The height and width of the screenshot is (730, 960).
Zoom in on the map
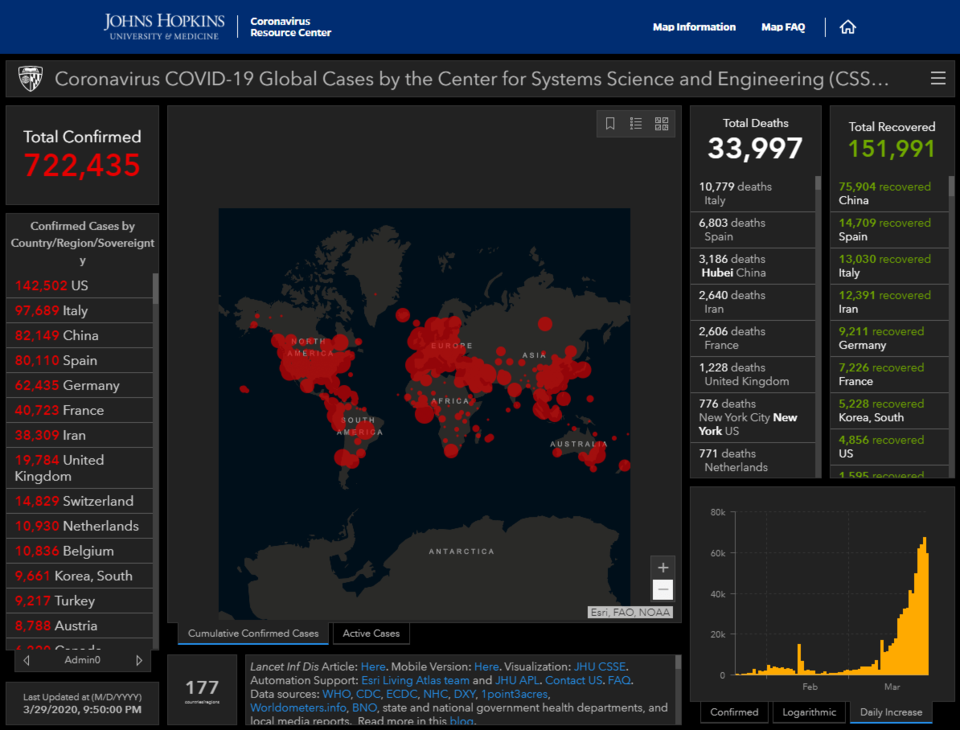(x=662, y=567)
